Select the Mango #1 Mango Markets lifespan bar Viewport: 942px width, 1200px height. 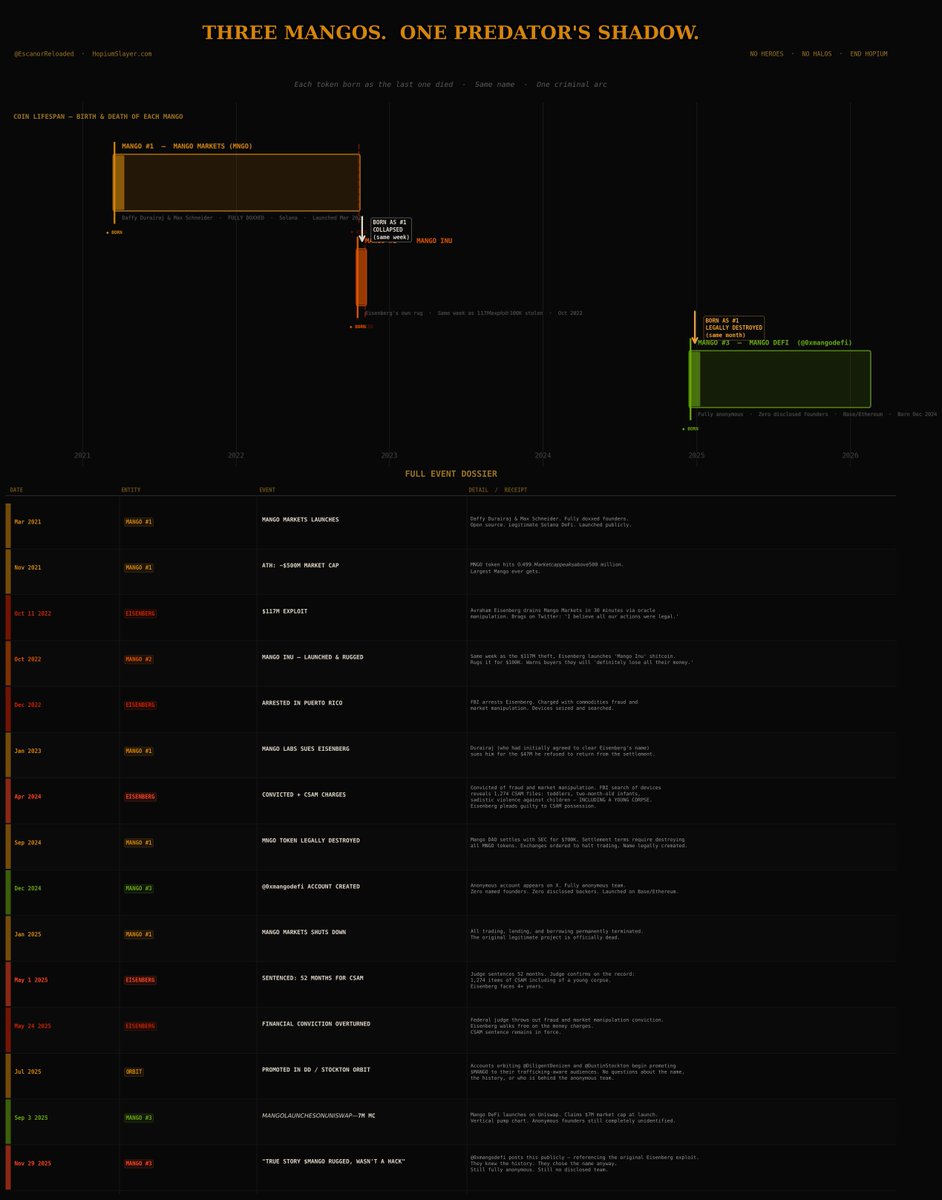pos(236,182)
